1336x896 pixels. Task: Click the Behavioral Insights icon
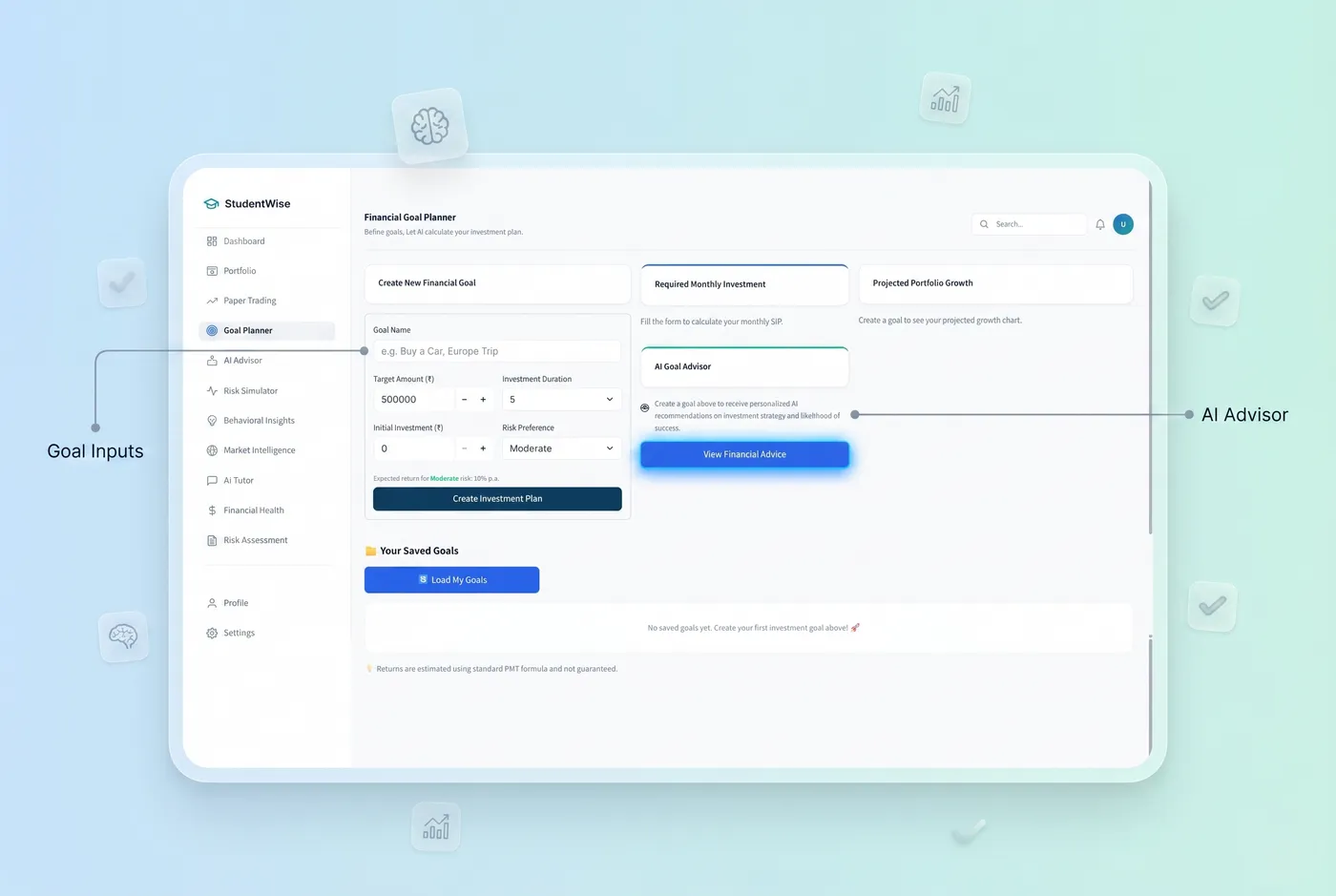tap(212, 421)
